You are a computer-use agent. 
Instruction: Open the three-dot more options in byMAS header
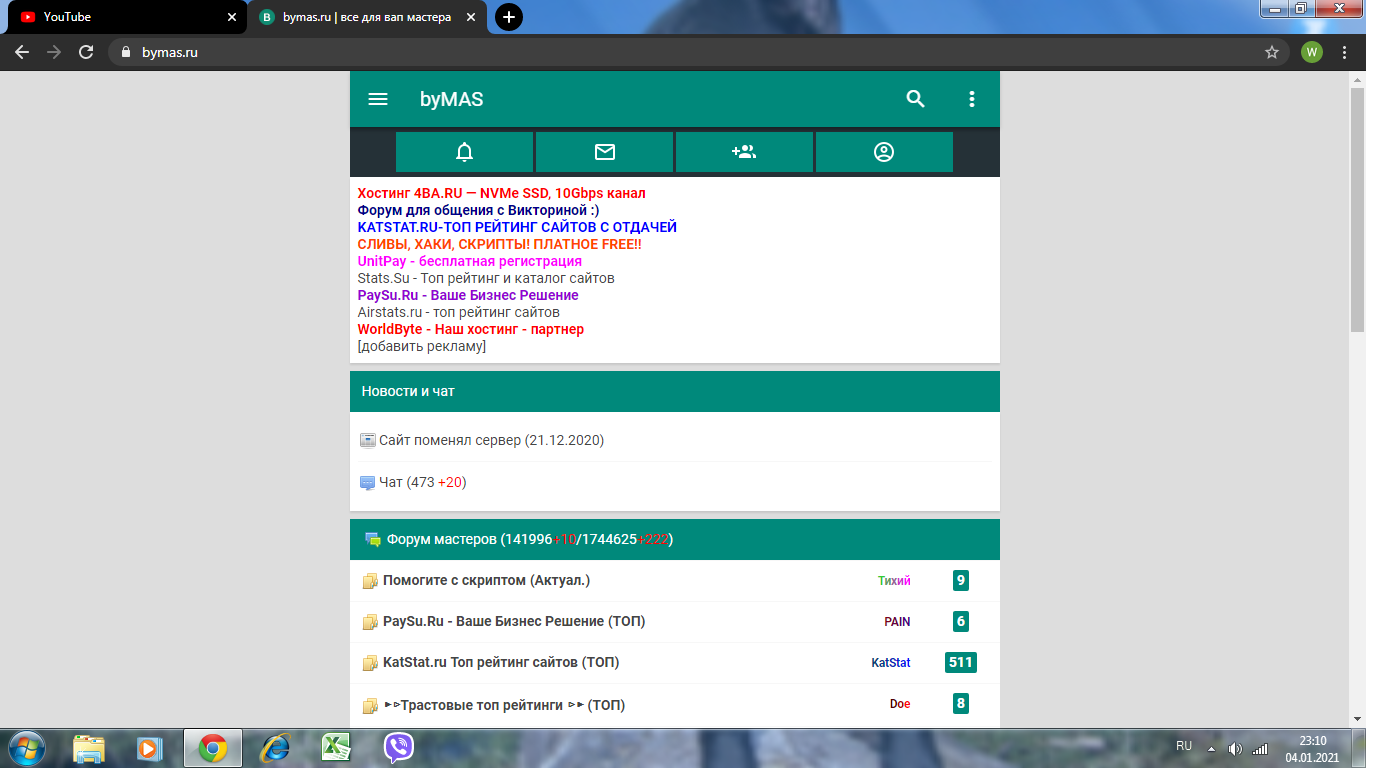point(971,99)
